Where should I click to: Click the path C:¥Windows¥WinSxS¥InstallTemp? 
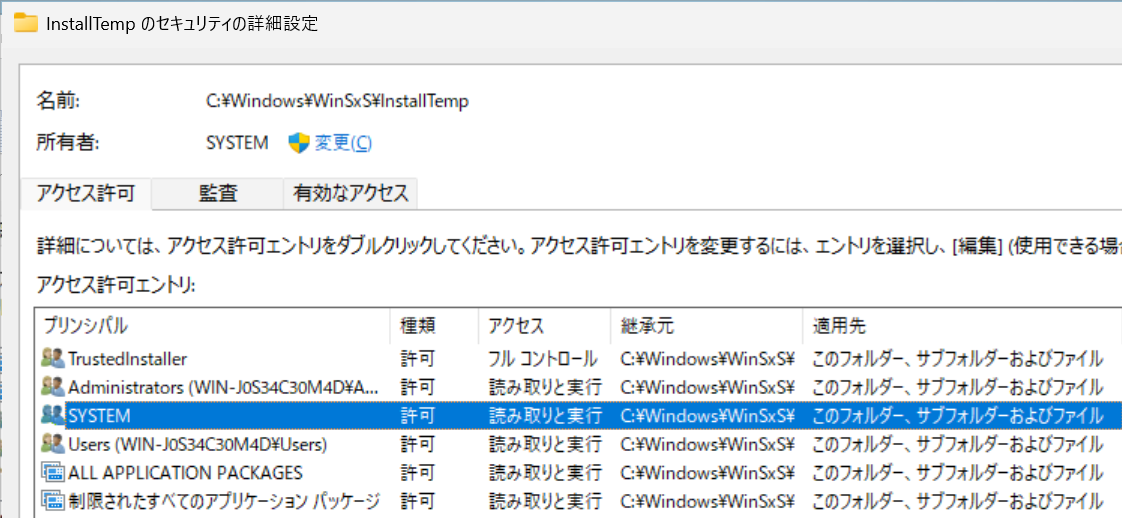tap(338, 102)
